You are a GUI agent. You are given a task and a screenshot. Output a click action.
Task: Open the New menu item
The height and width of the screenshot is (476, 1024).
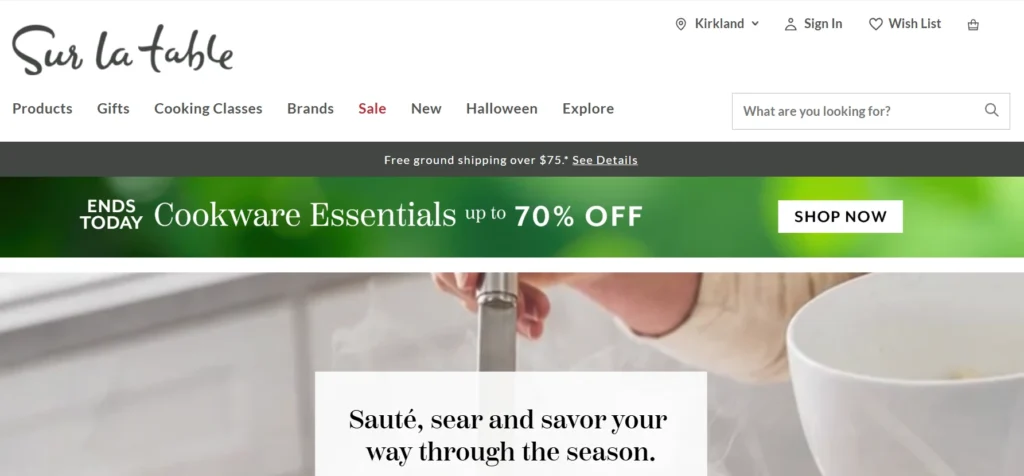[426, 108]
